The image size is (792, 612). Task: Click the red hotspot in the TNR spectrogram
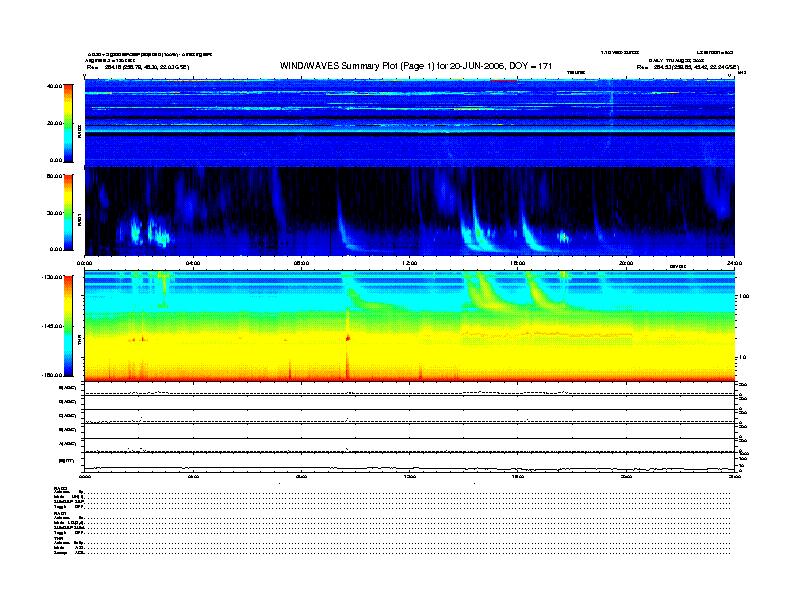coord(348,338)
